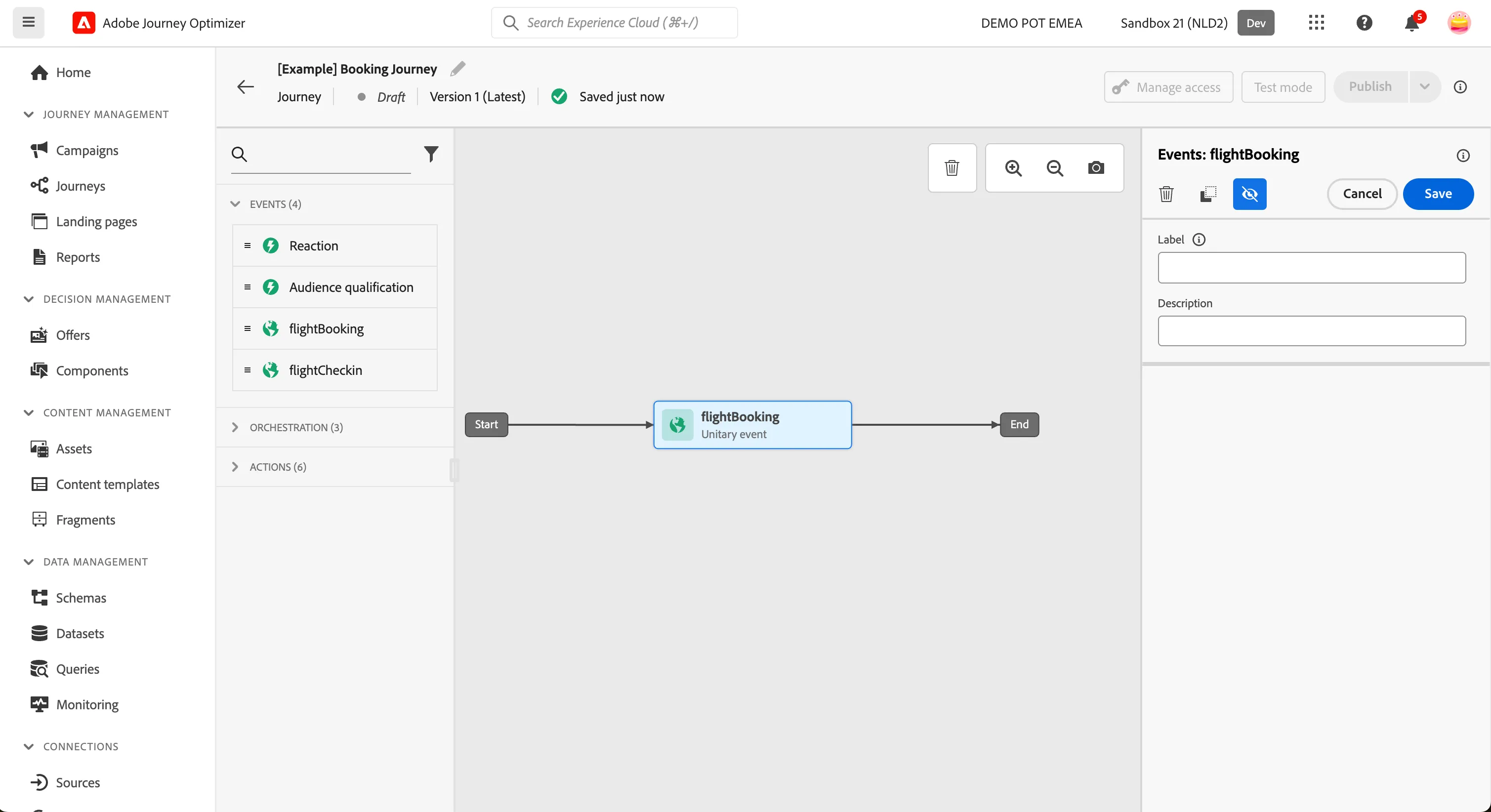
Task: Delete selected canvas item with toolbar trash
Action: point(952,168)
